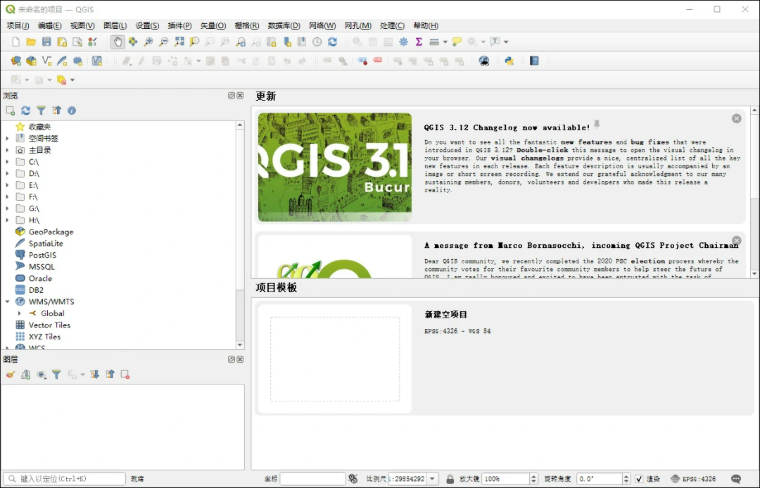Image resolution: width=760 pixels, height=488 pixels.
Task: Open the 编辑(E) menu
Action: pyautogui.click(x=50, y=26)
